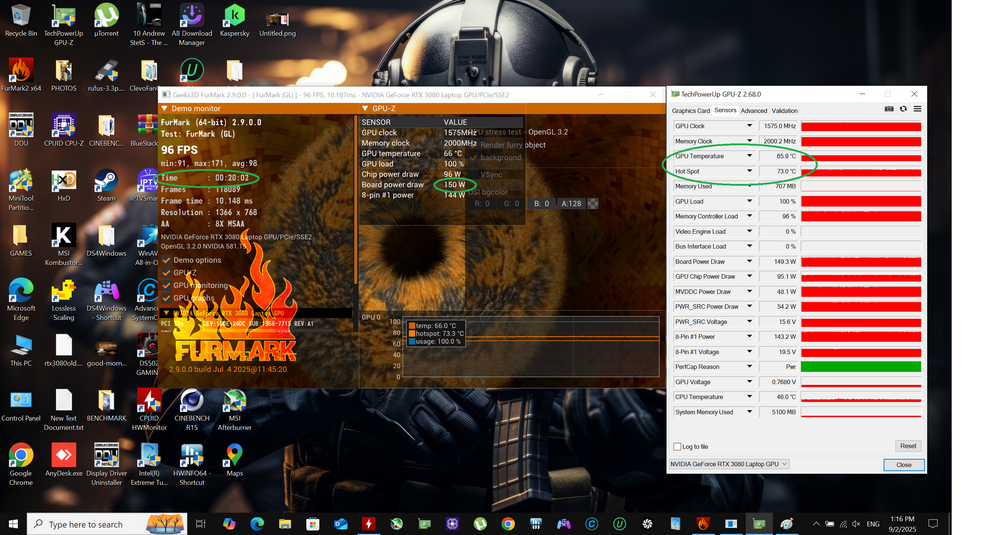Open CINEBENCH R15 desktop shortcut

[191, 409]
